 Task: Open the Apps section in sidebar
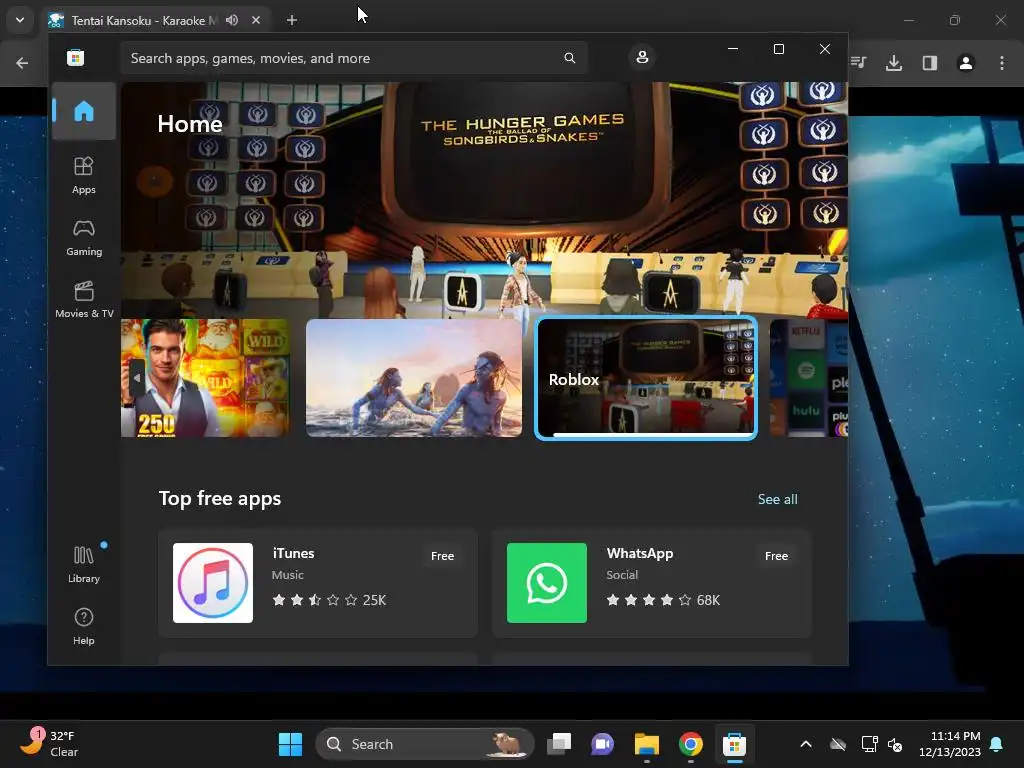point(84,175)
